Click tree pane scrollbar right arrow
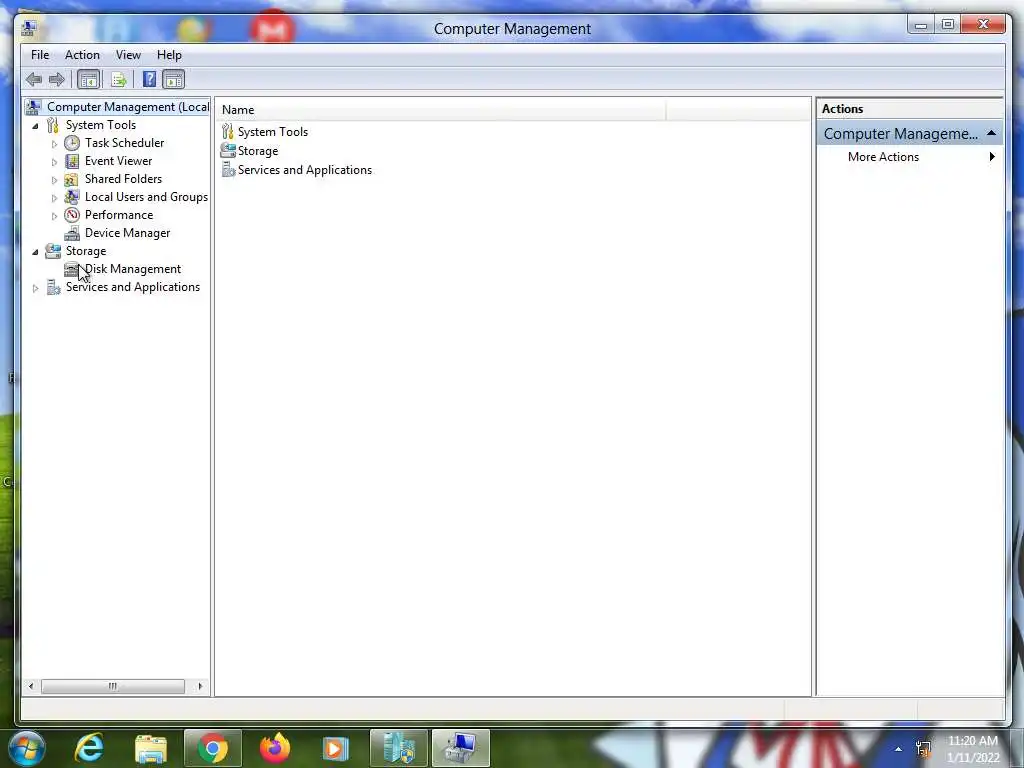This screenshot has height=768, width=1024. [x=200, y=686]
